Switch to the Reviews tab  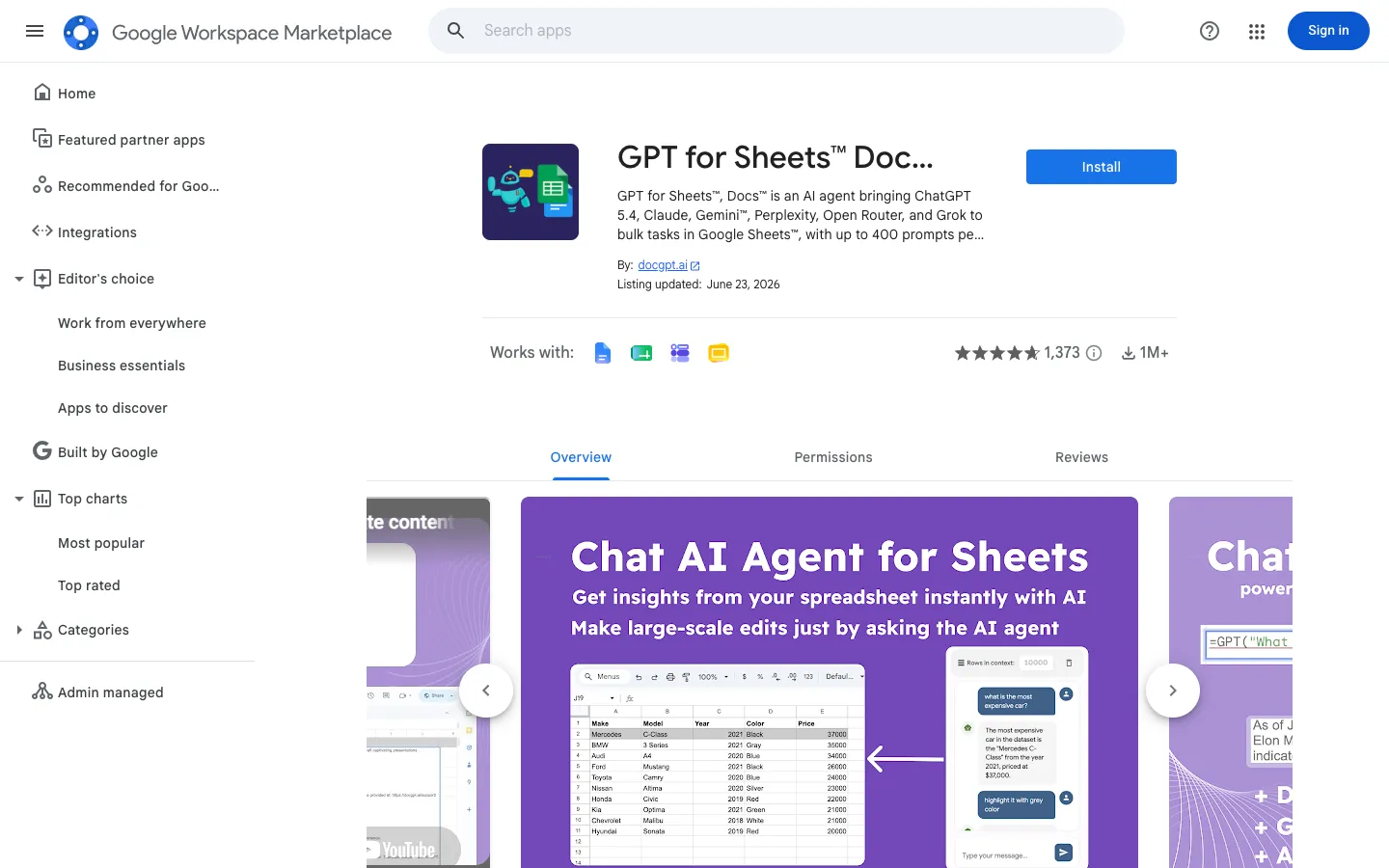(1081, 457)
